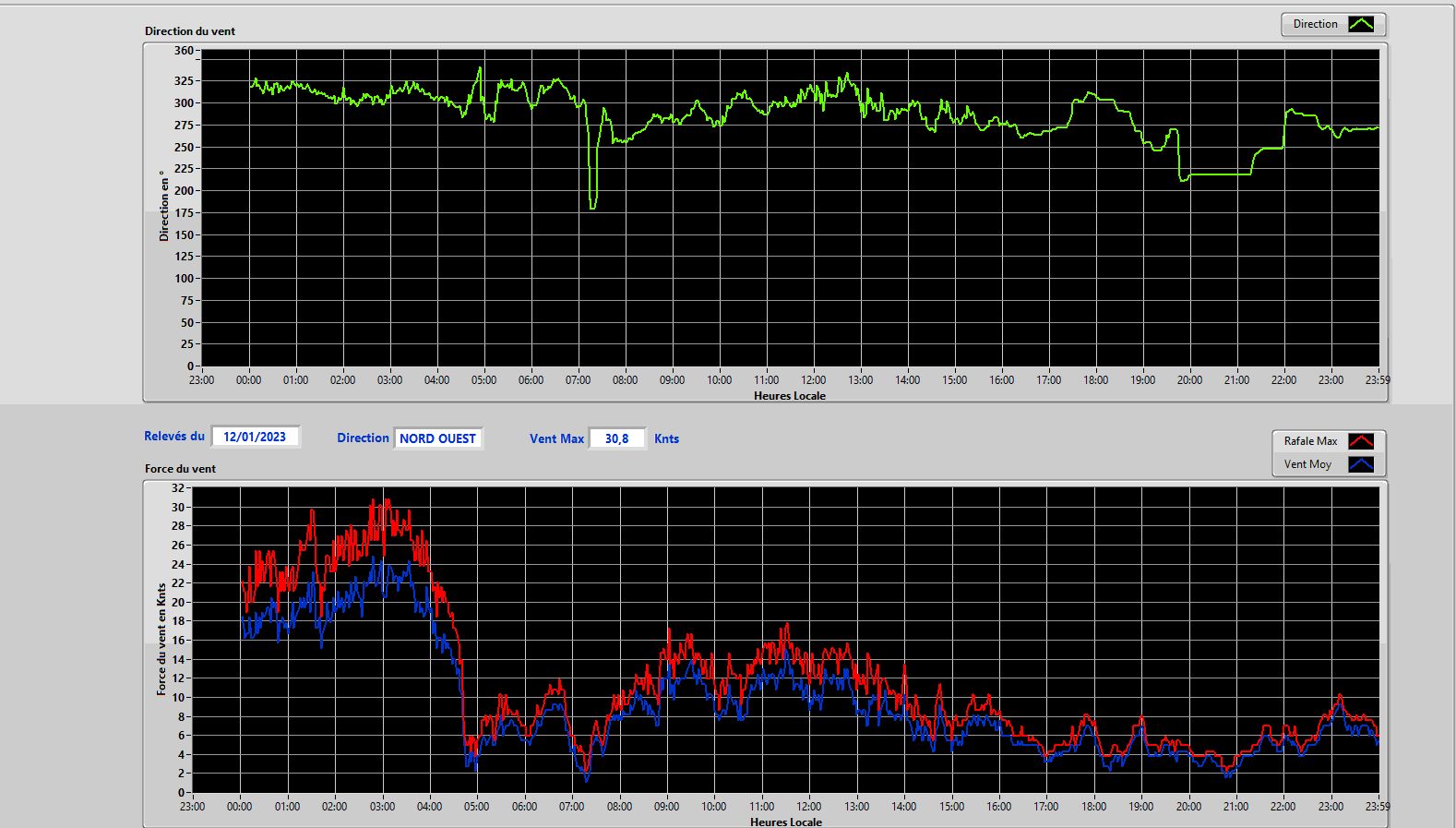Select the Vent Moy legend label
1456x828 pixels.
pyautogui.click(x=1307, y=464)
